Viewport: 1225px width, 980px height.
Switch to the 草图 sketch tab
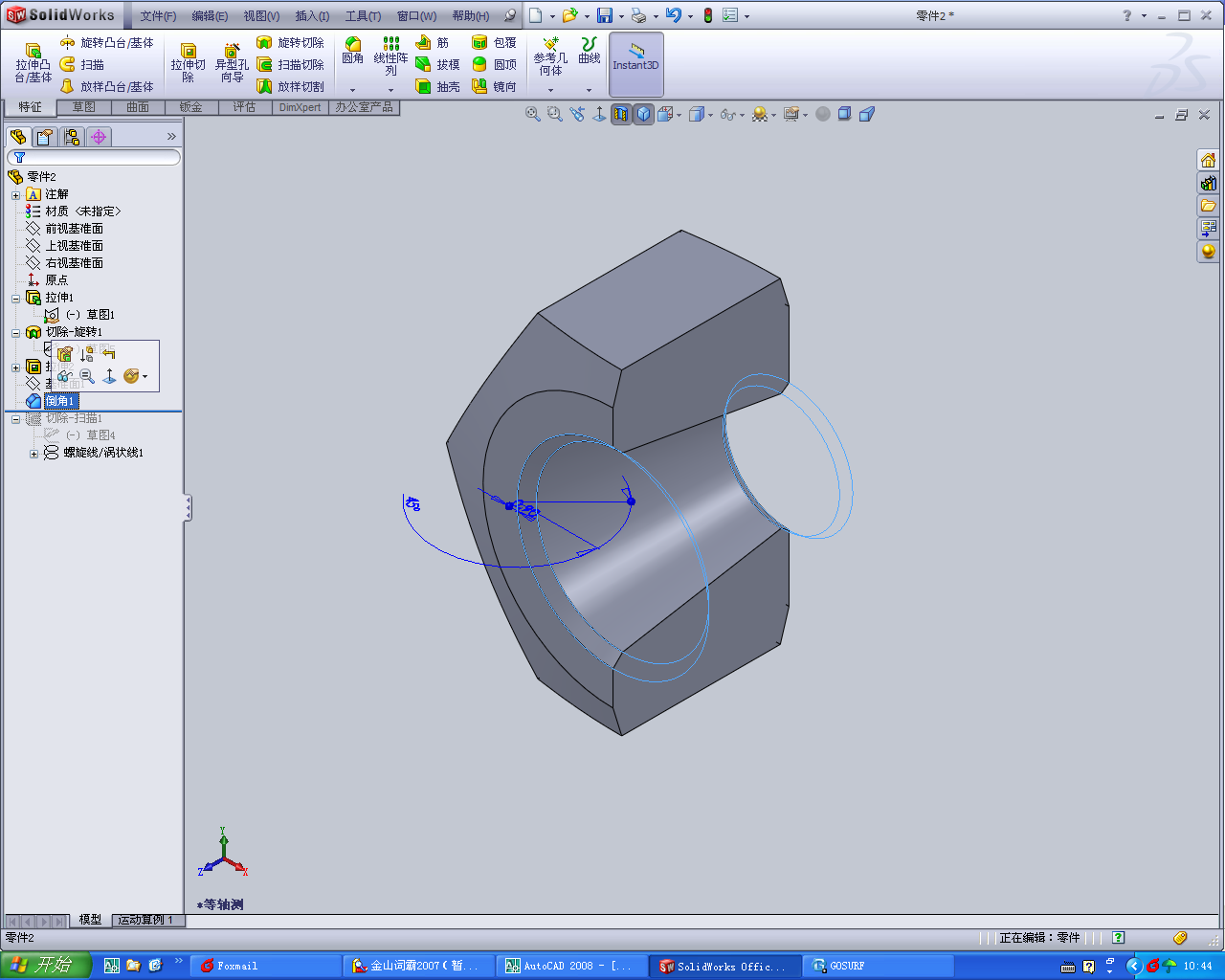coord(84,107)
